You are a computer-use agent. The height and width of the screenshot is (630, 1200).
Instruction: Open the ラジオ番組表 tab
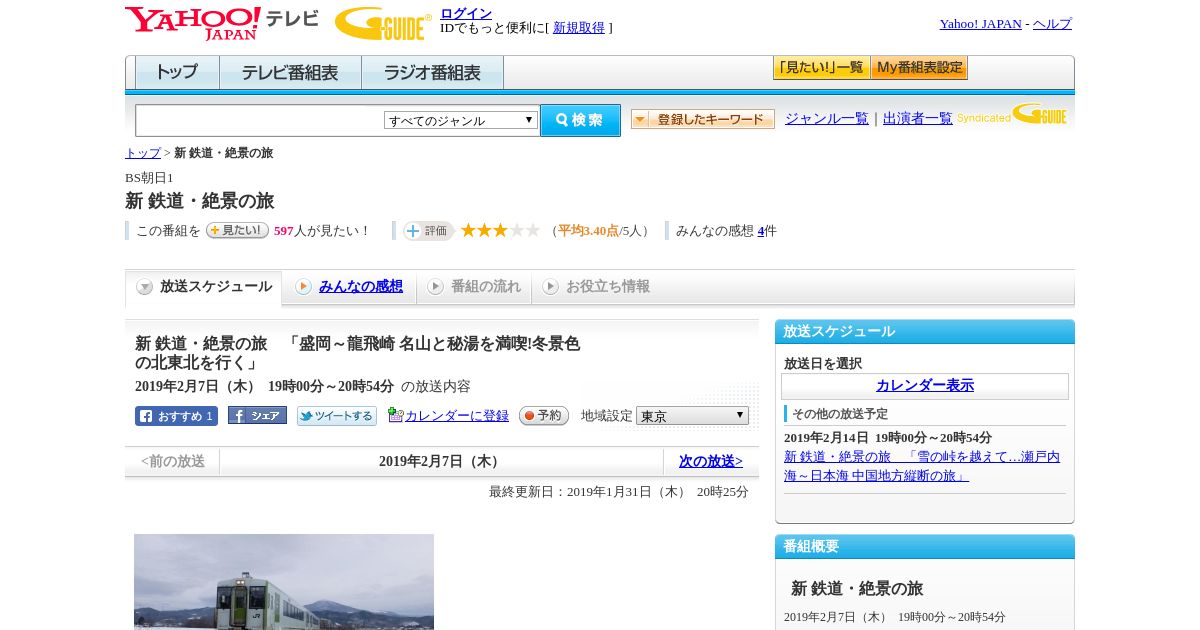(x=432, y=73)
